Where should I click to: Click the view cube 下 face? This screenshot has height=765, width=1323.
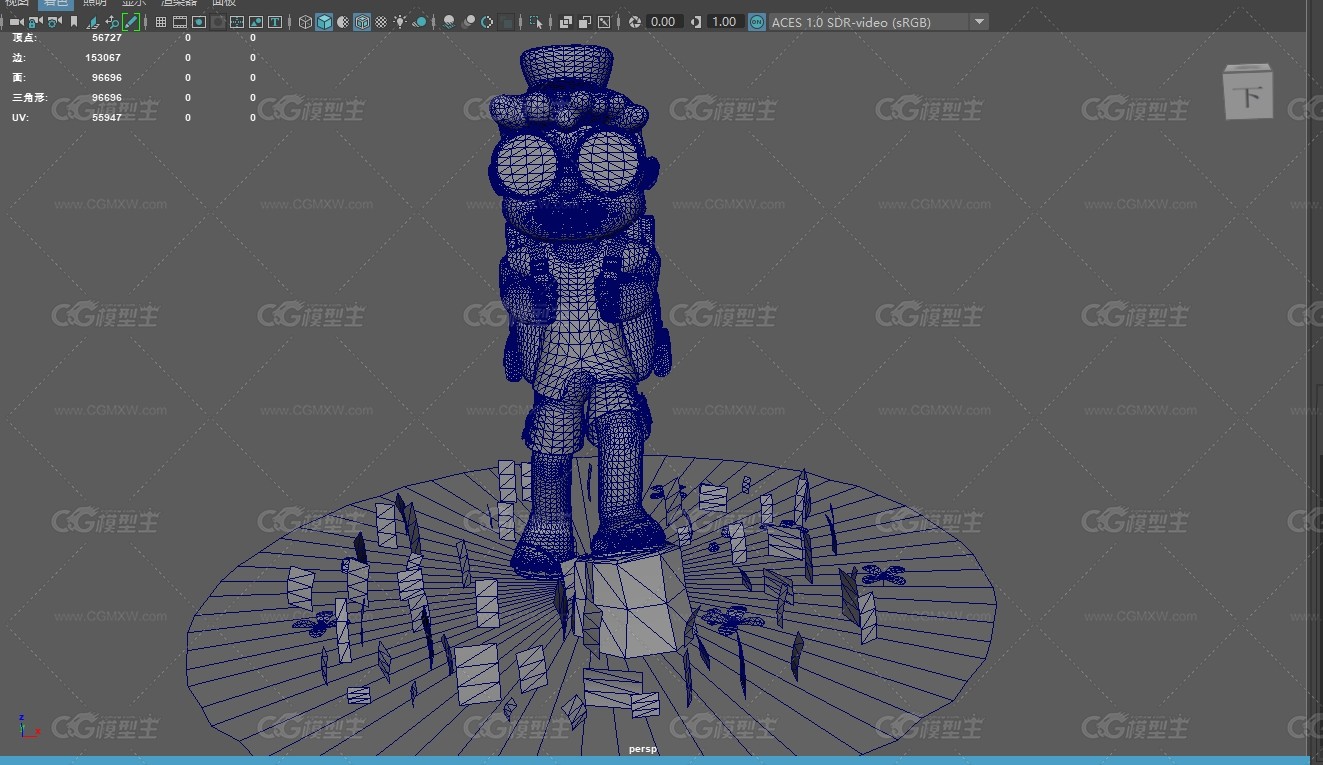[1248, 96]
